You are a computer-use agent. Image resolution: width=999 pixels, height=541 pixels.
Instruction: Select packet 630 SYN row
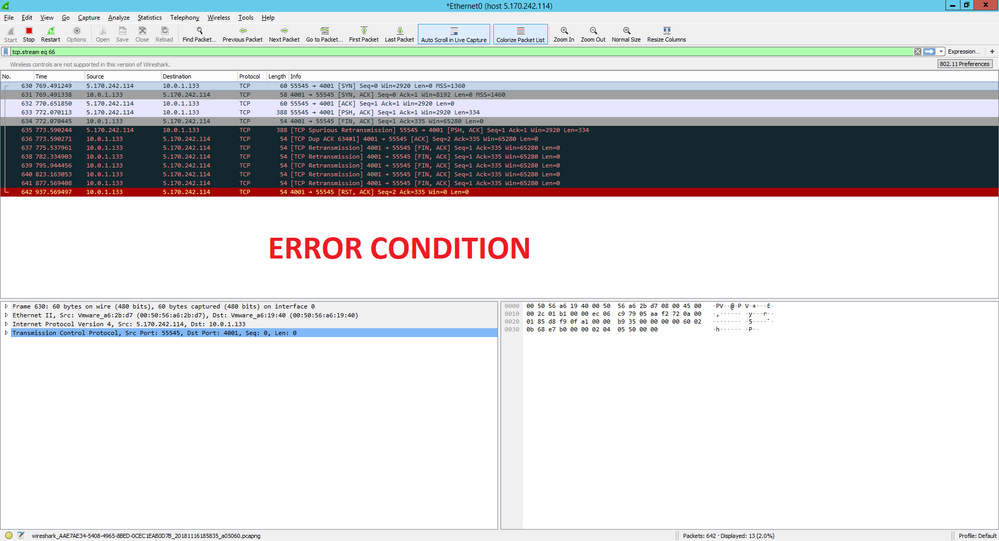pyautogui.click(x=500, y=85)
